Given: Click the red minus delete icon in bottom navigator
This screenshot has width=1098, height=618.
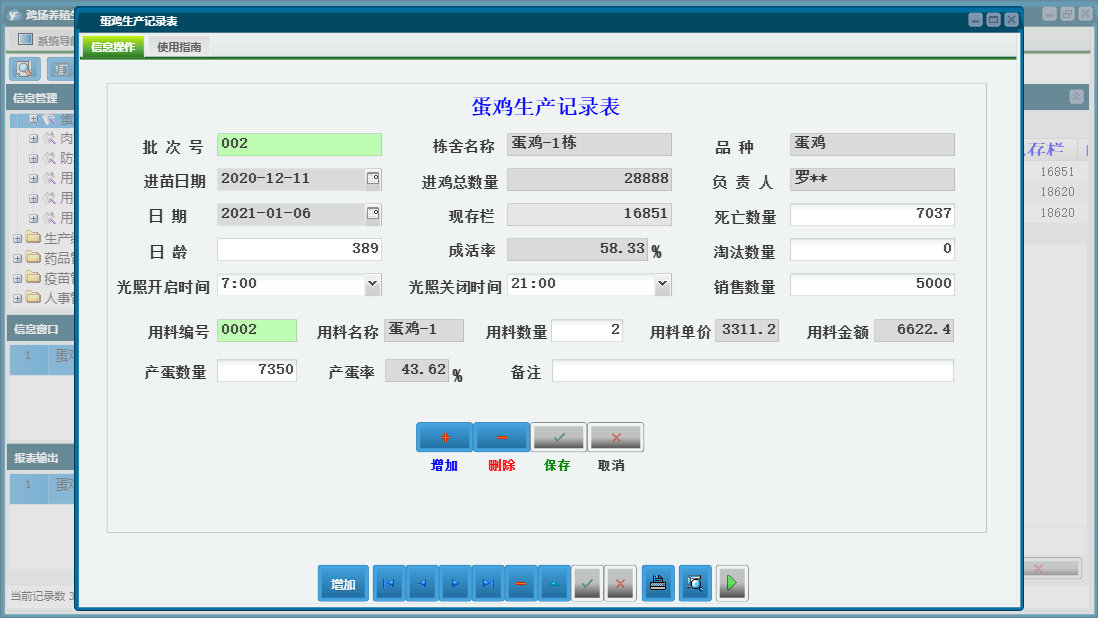Looking at the screenshot, I should tap(521, 583).
